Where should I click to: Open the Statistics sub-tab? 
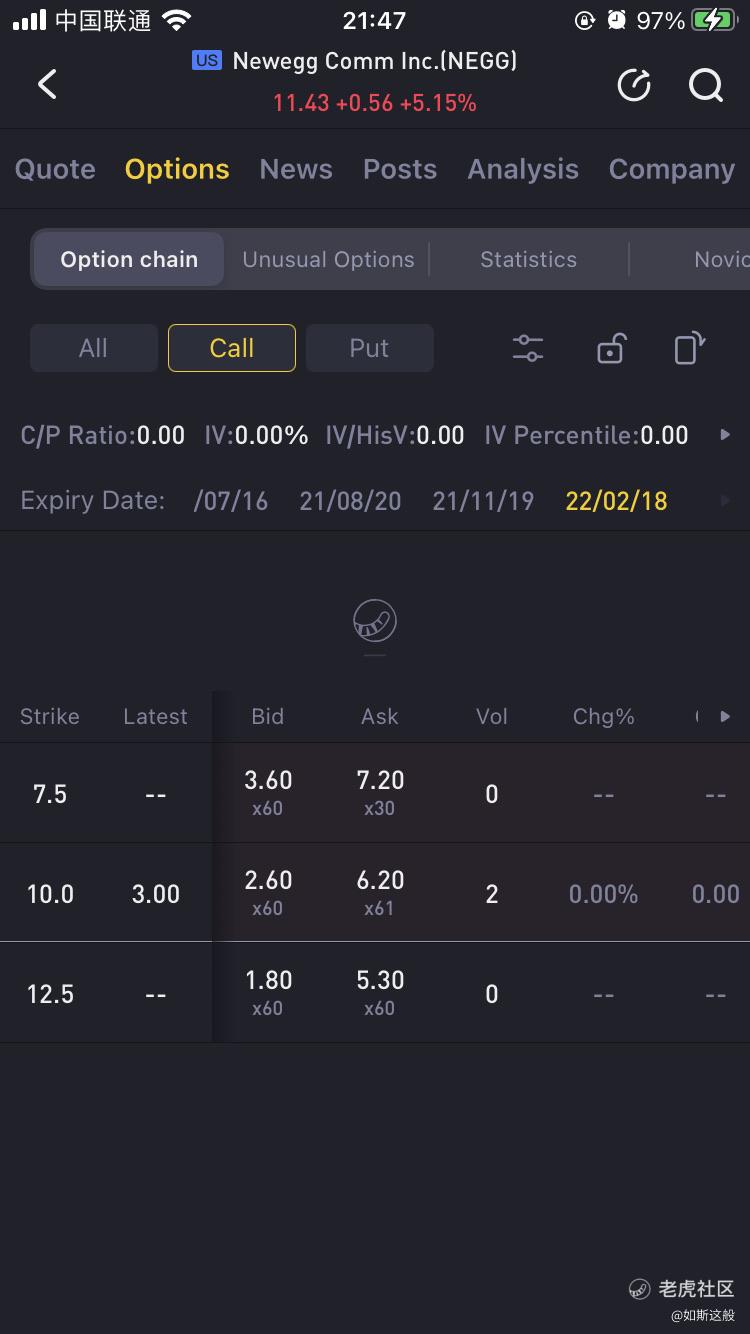(x=528, y=259)
